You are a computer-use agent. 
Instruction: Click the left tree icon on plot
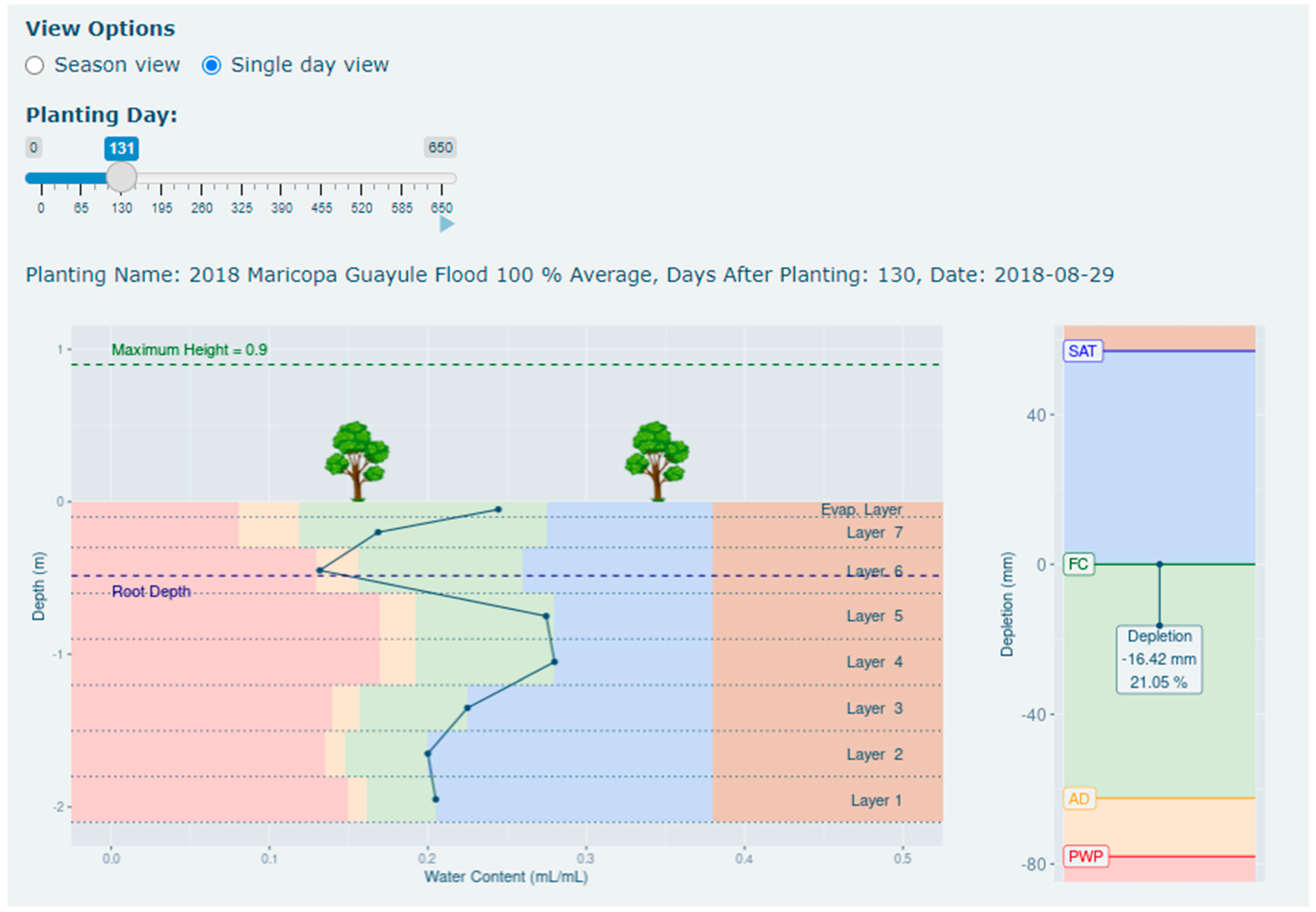click(x=357, y=460)
